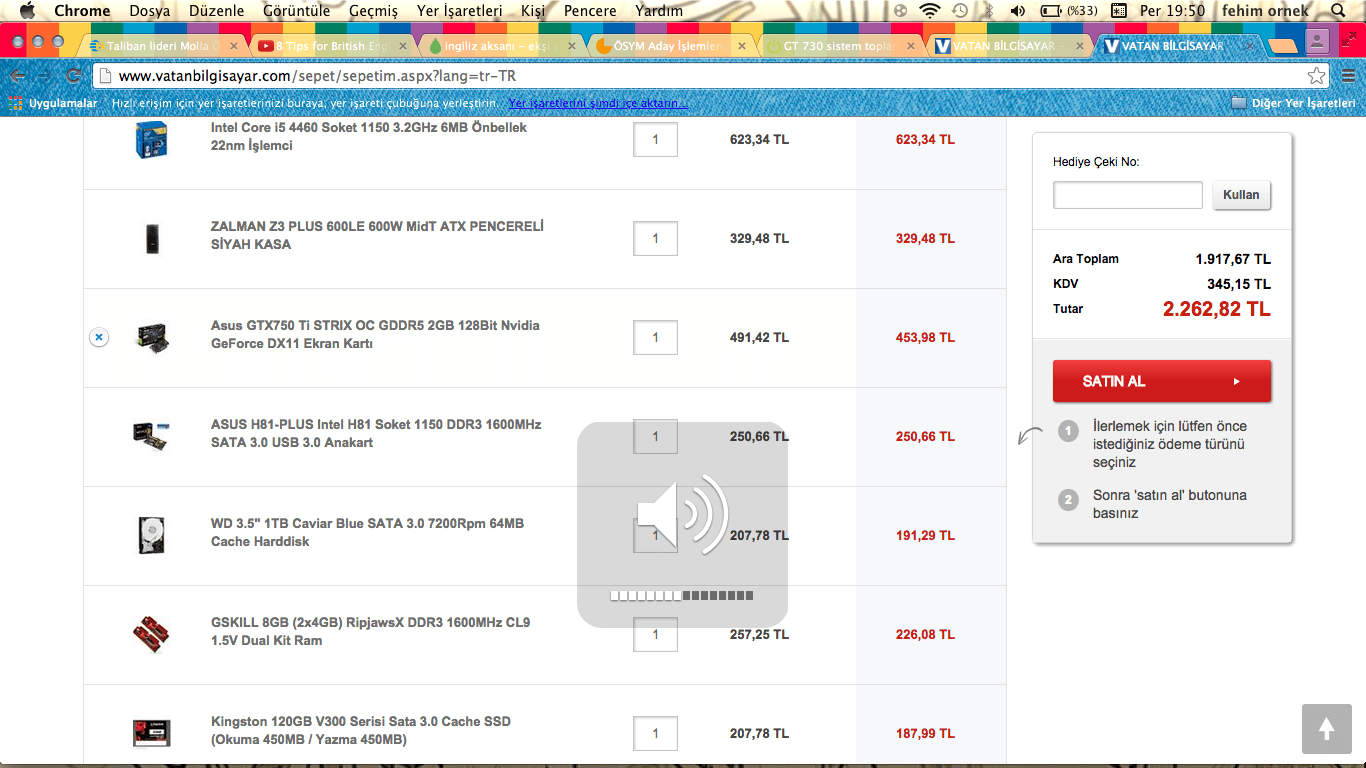Screen dimensions: 1366x768
Task: Open the Time Machine menu bar icon
Action: click(x=960, y=11)
